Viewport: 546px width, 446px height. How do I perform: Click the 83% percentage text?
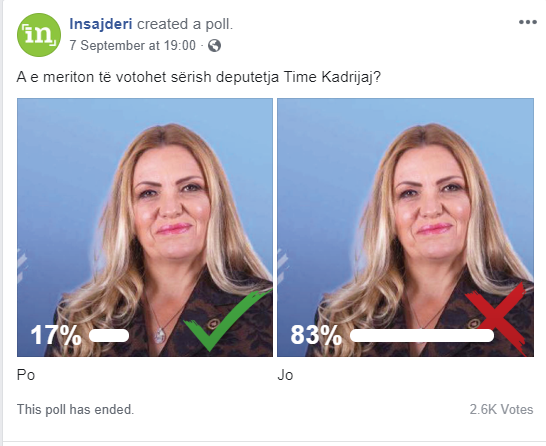coord(316,335)
